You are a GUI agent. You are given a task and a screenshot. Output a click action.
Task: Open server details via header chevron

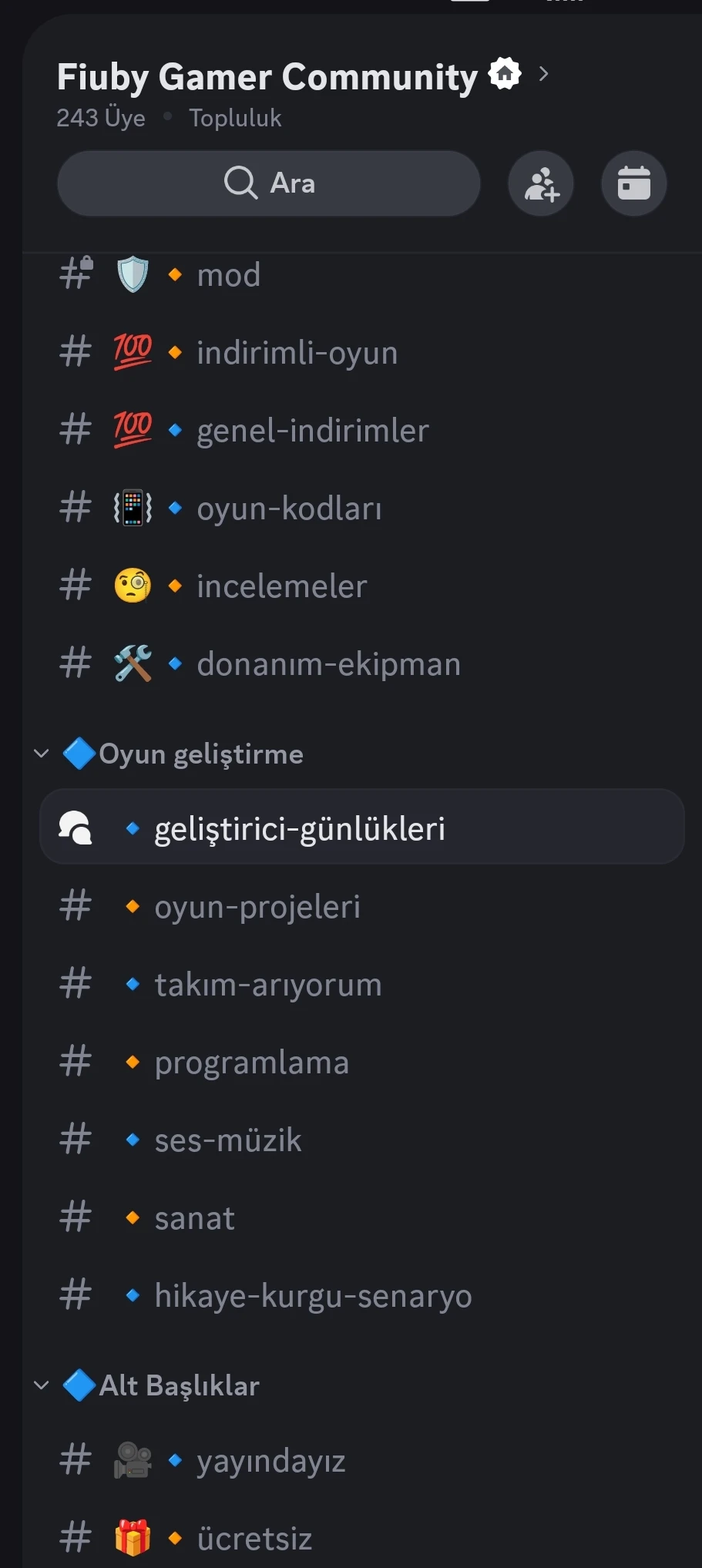[x=544, y=74]
